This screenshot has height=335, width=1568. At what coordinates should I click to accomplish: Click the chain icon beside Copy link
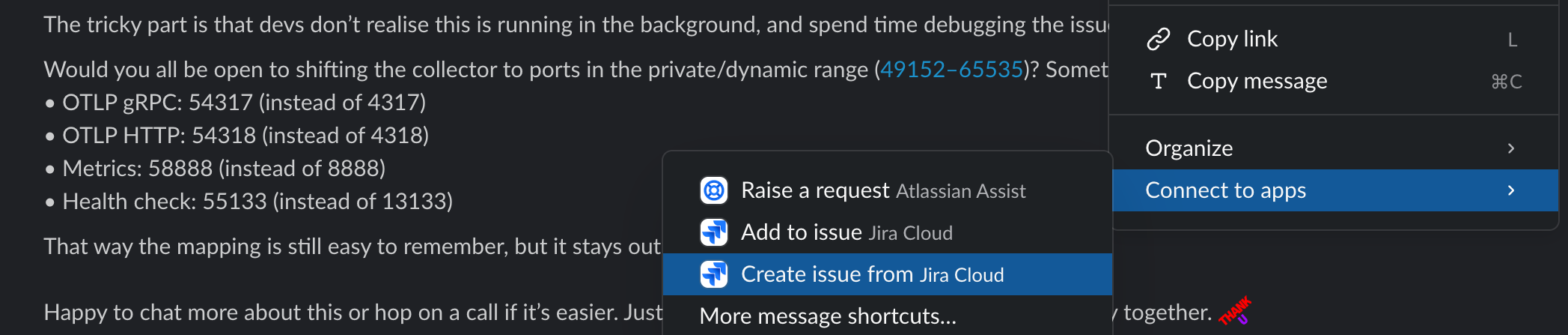[1158, 39]
